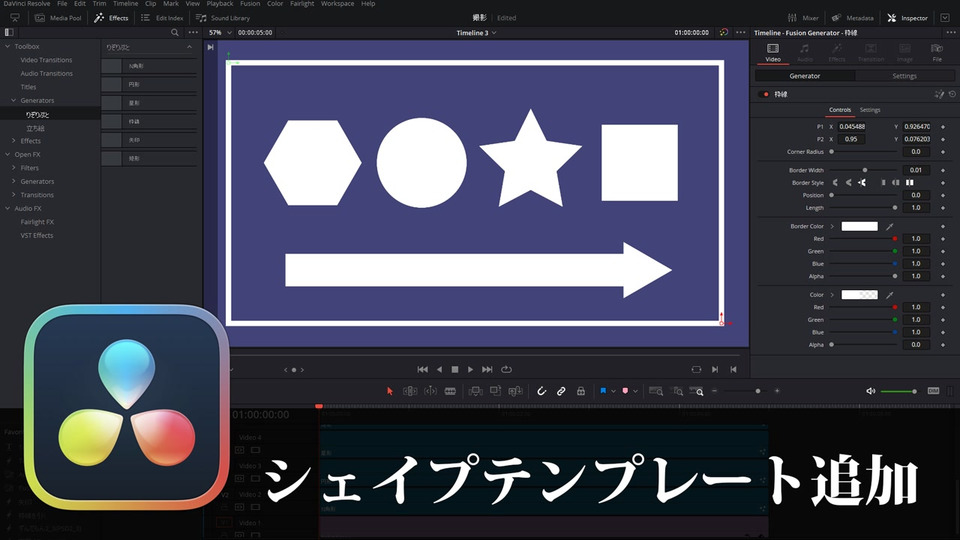Viewport: 960px width, 540px height.
Task: Toggle Linked Selection chain icon
Action: (561, 391)
